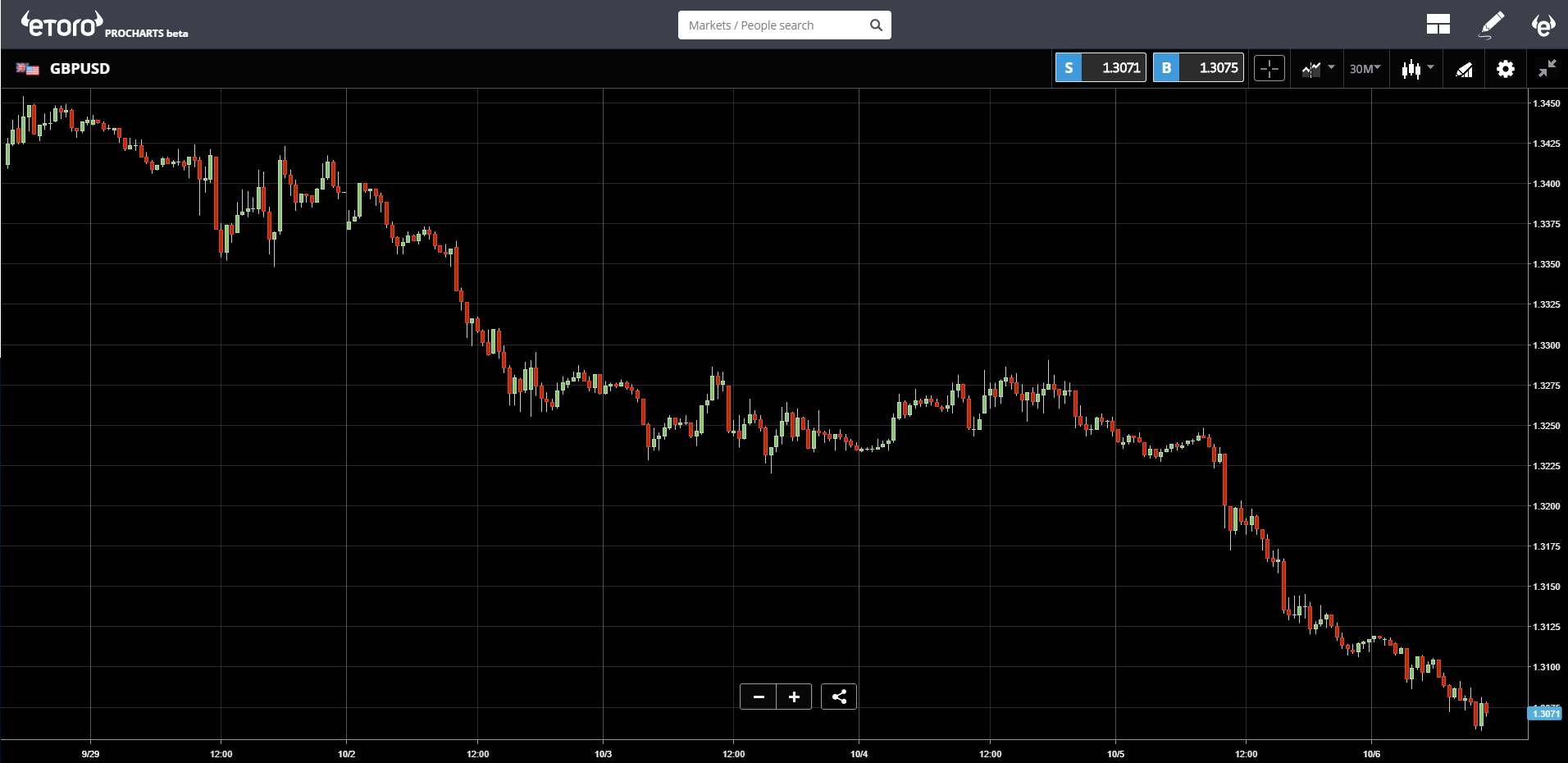Click the share chart button
Screen dimensions: 1568x763
pyautogui.click(x=839, y=697)
